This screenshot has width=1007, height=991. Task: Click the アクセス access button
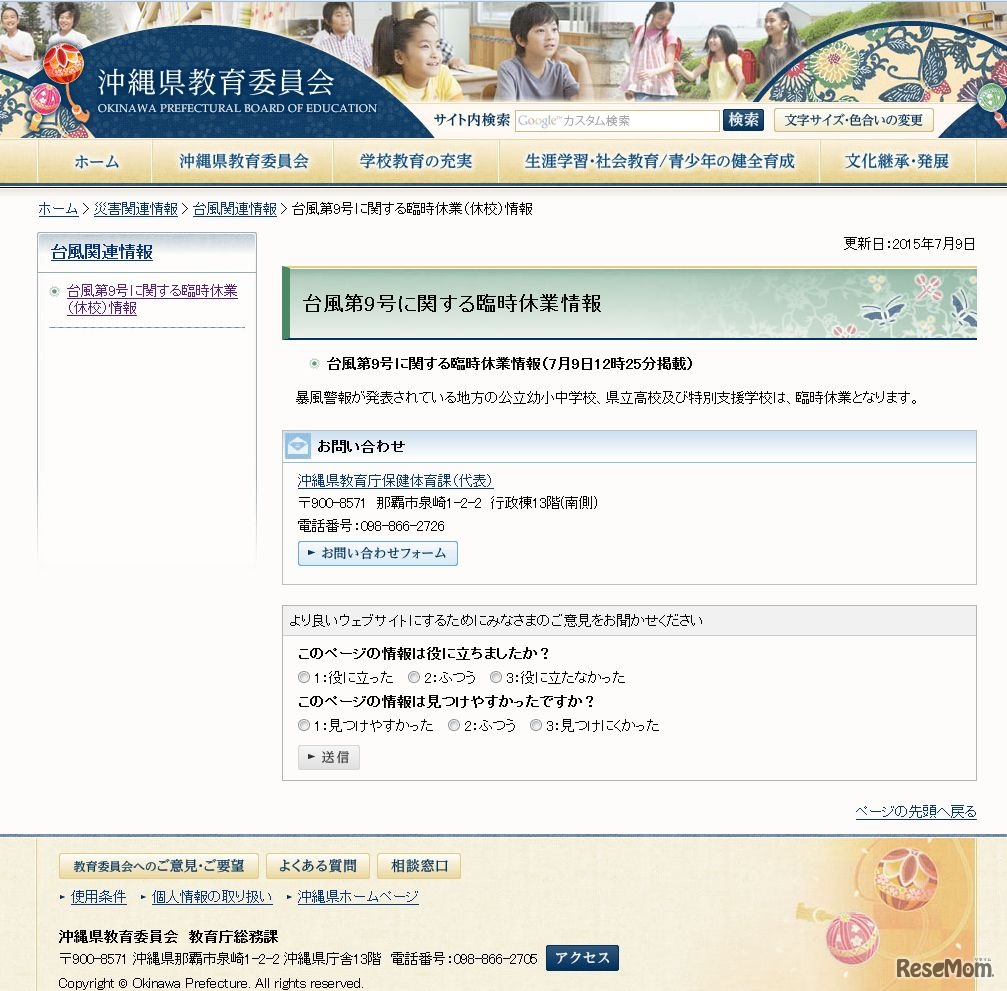click(x=582, y=958)
